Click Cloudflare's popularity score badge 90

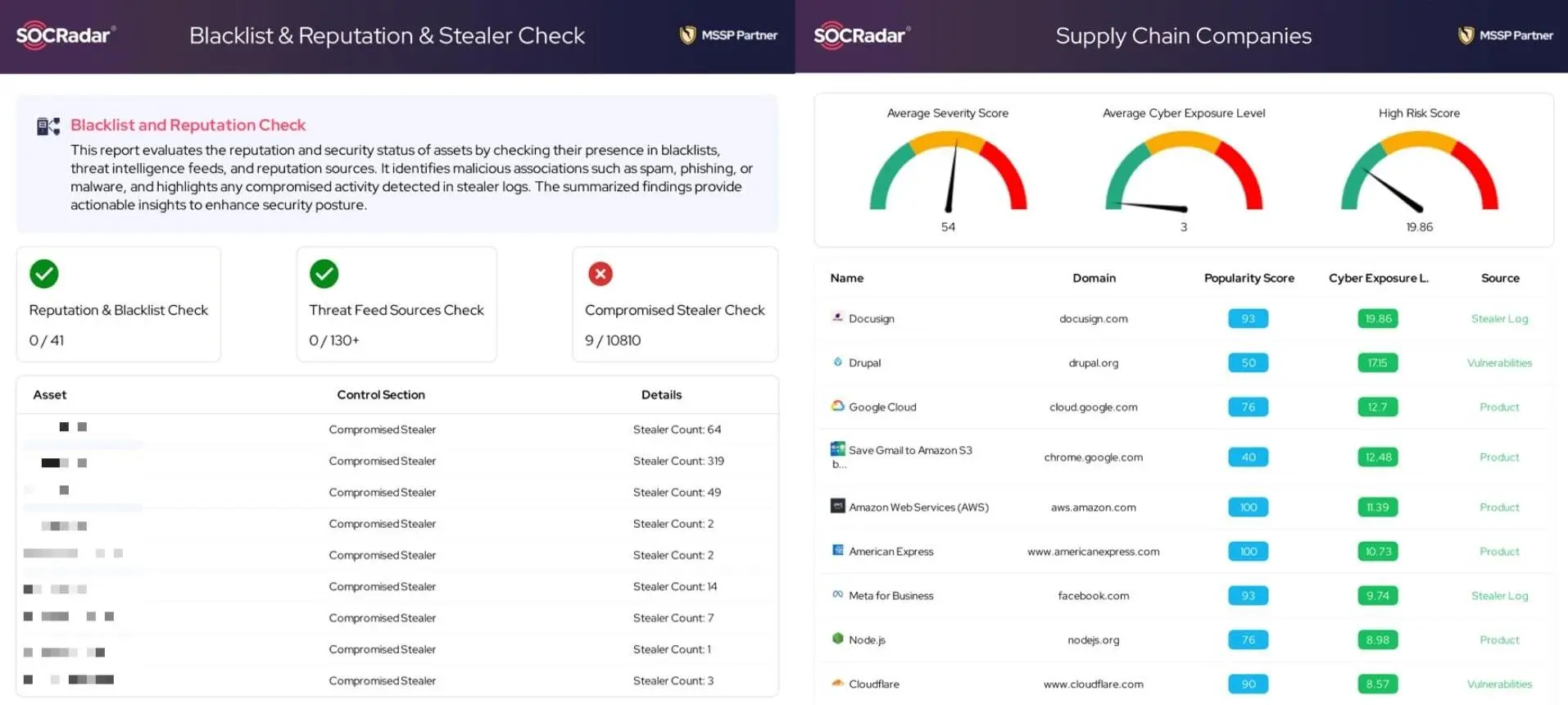(1249, 685)
